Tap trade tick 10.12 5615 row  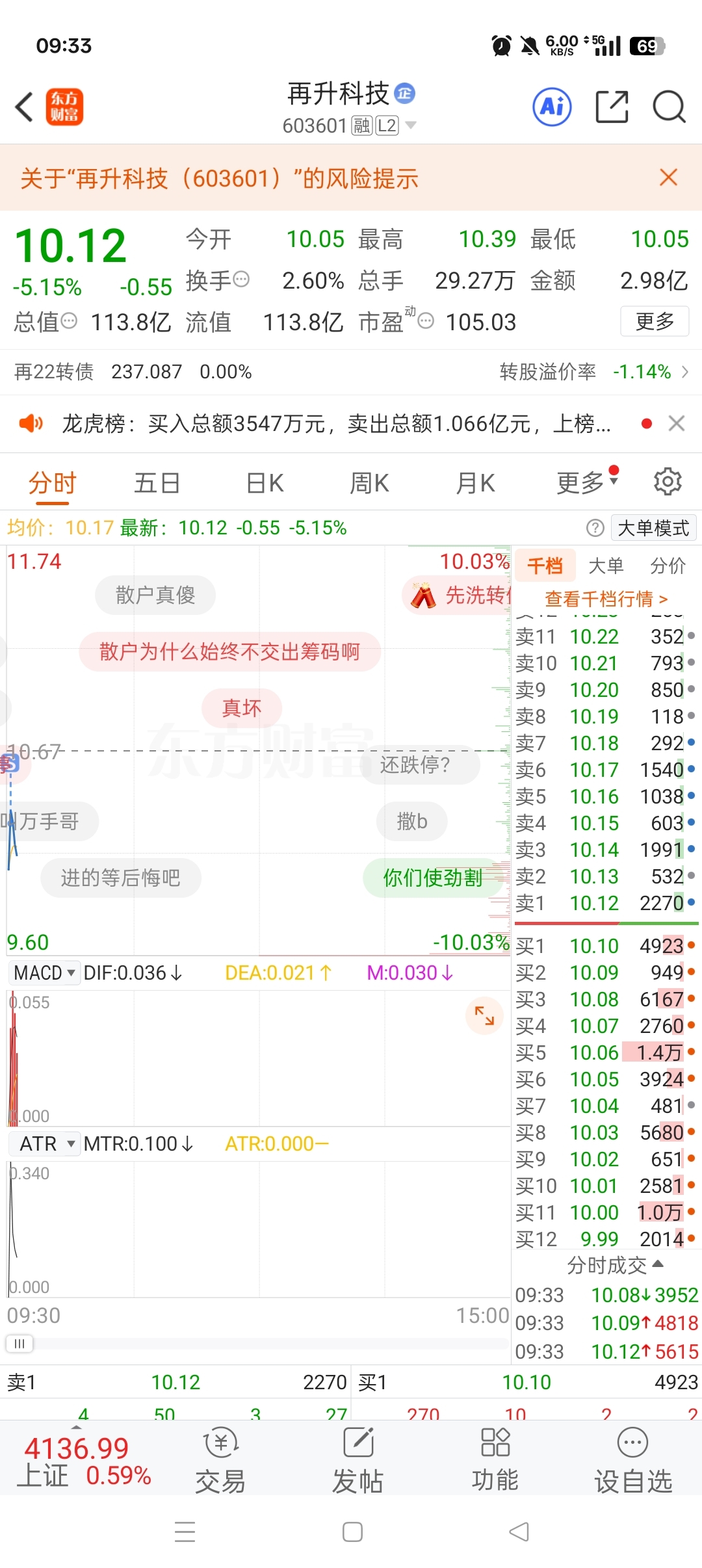tap(606, 1352)
